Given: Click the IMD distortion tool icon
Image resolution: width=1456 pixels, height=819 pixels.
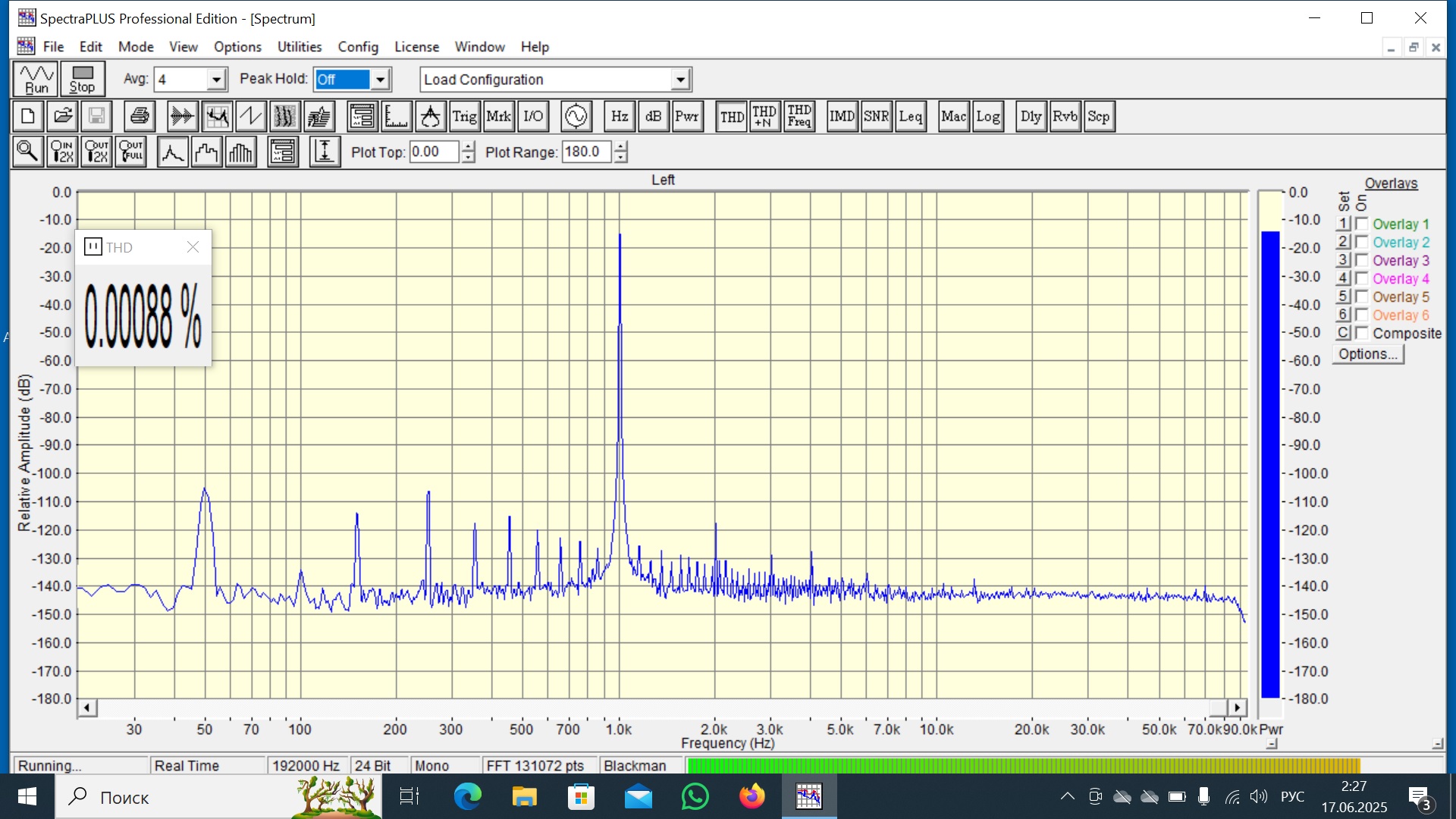Looking at the screenshot, I should point(842,117).
